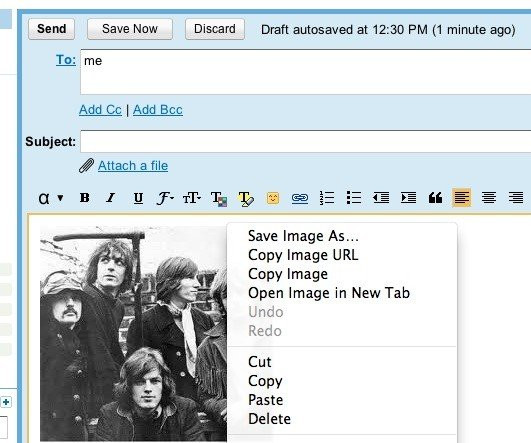Choose Copy Image URL from context menu
The height and width of the screenshot is (443, 531).
pos(303,255)
